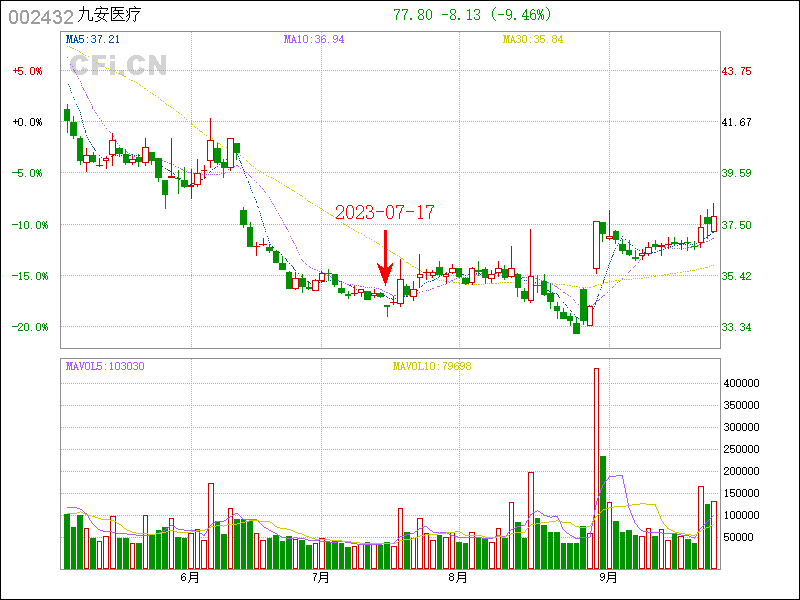The height and width of the screenshot is (600, 800).
Task: Click the -20.0% percentage axis label
Action: tap(27, 327)
